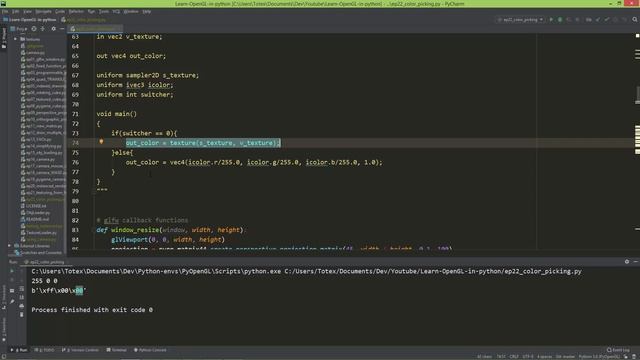Open the TODO tool window tab

tap(44, 350)
